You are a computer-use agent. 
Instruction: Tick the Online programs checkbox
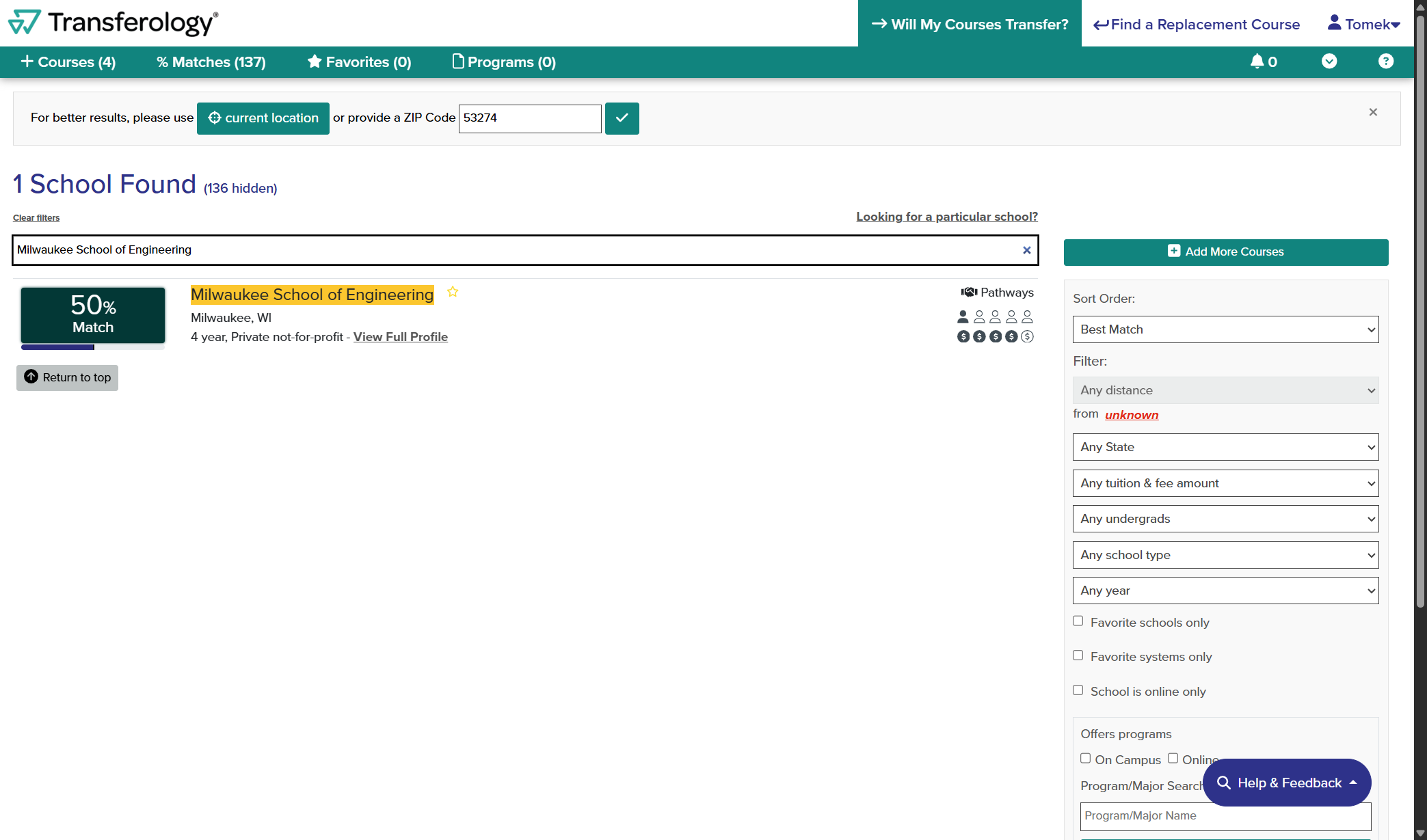[x=1173, y=759]
